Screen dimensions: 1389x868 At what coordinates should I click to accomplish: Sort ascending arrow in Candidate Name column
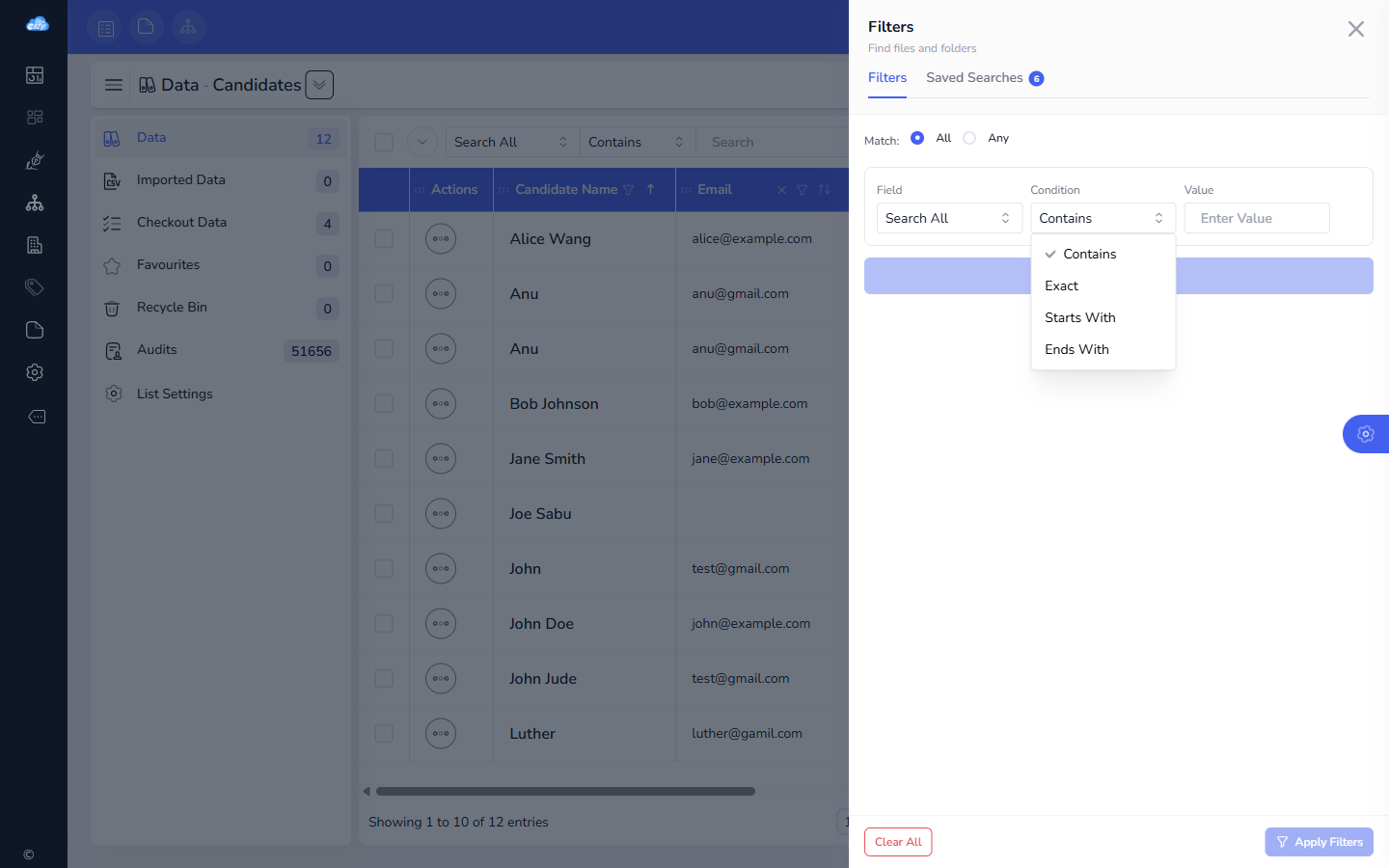[651, 189]
